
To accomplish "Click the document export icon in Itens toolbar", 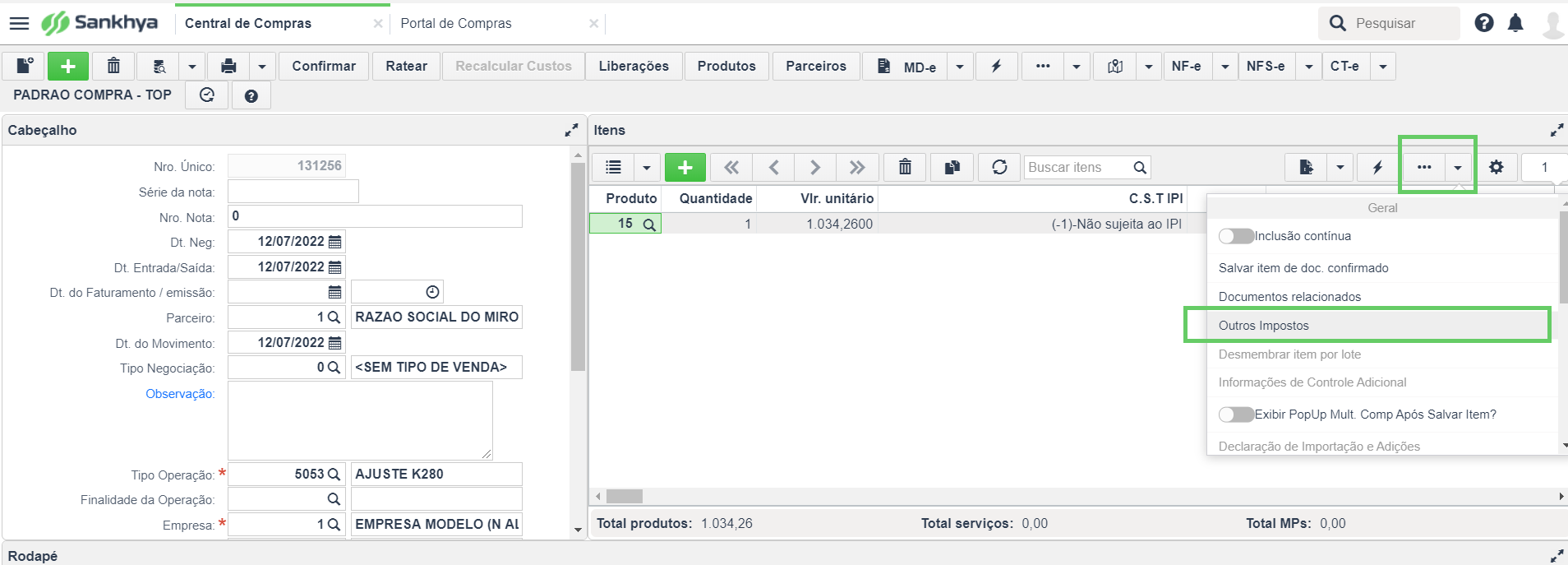I will click(1306, 167).
